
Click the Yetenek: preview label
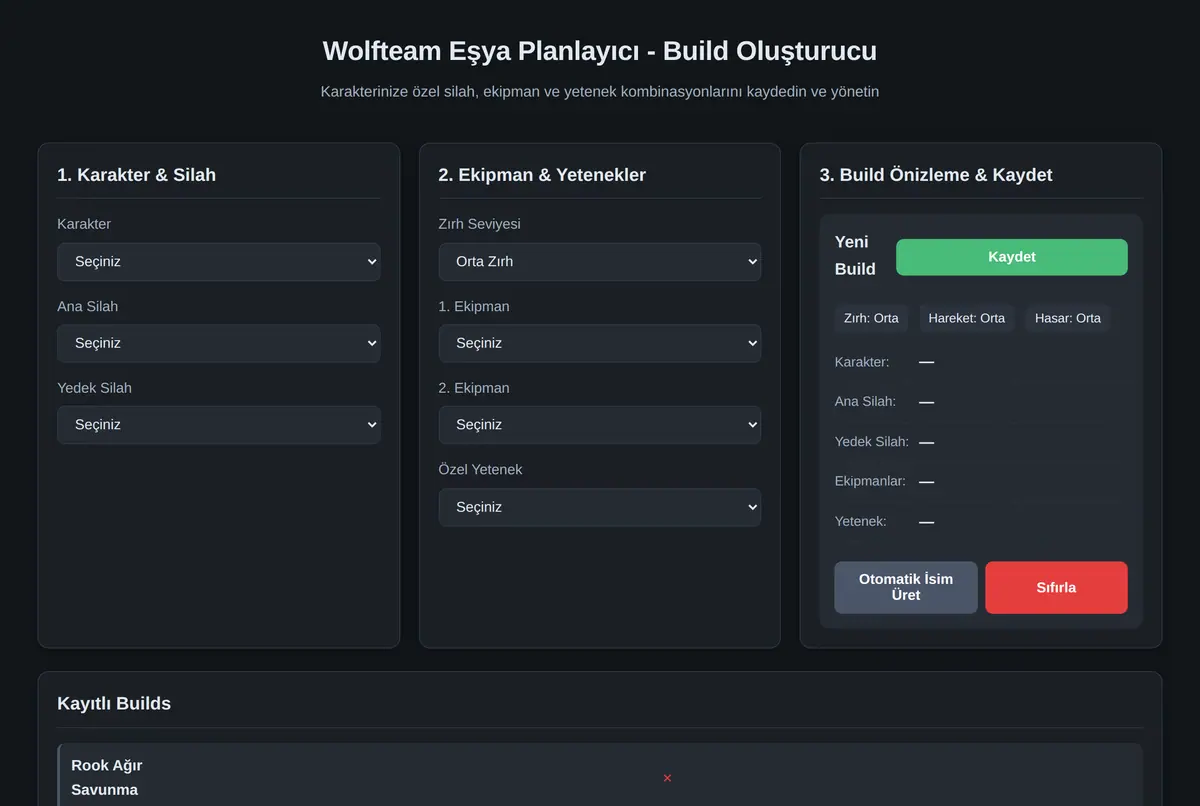tap(860, 521)
